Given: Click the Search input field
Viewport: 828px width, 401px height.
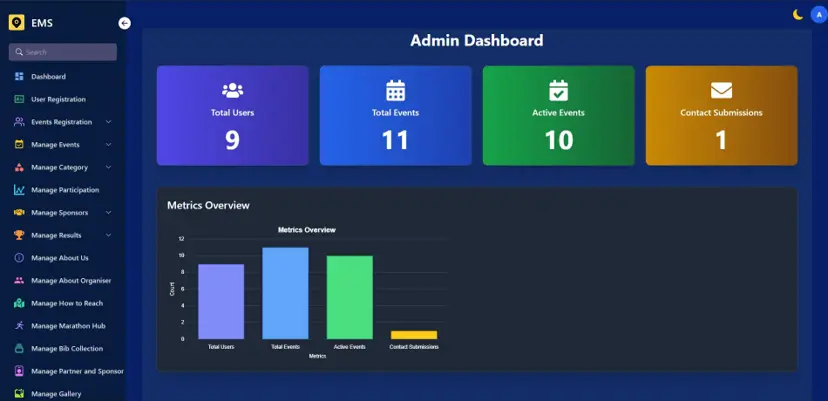Looking at the screenshot, I should [63, 52].
